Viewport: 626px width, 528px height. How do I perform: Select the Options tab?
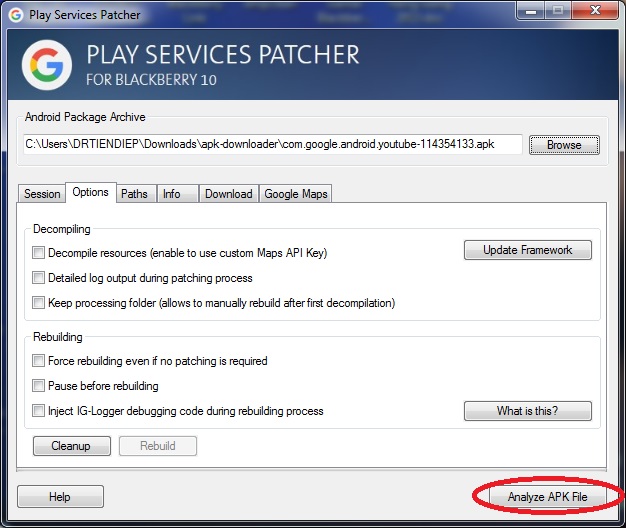click(91, 192)
